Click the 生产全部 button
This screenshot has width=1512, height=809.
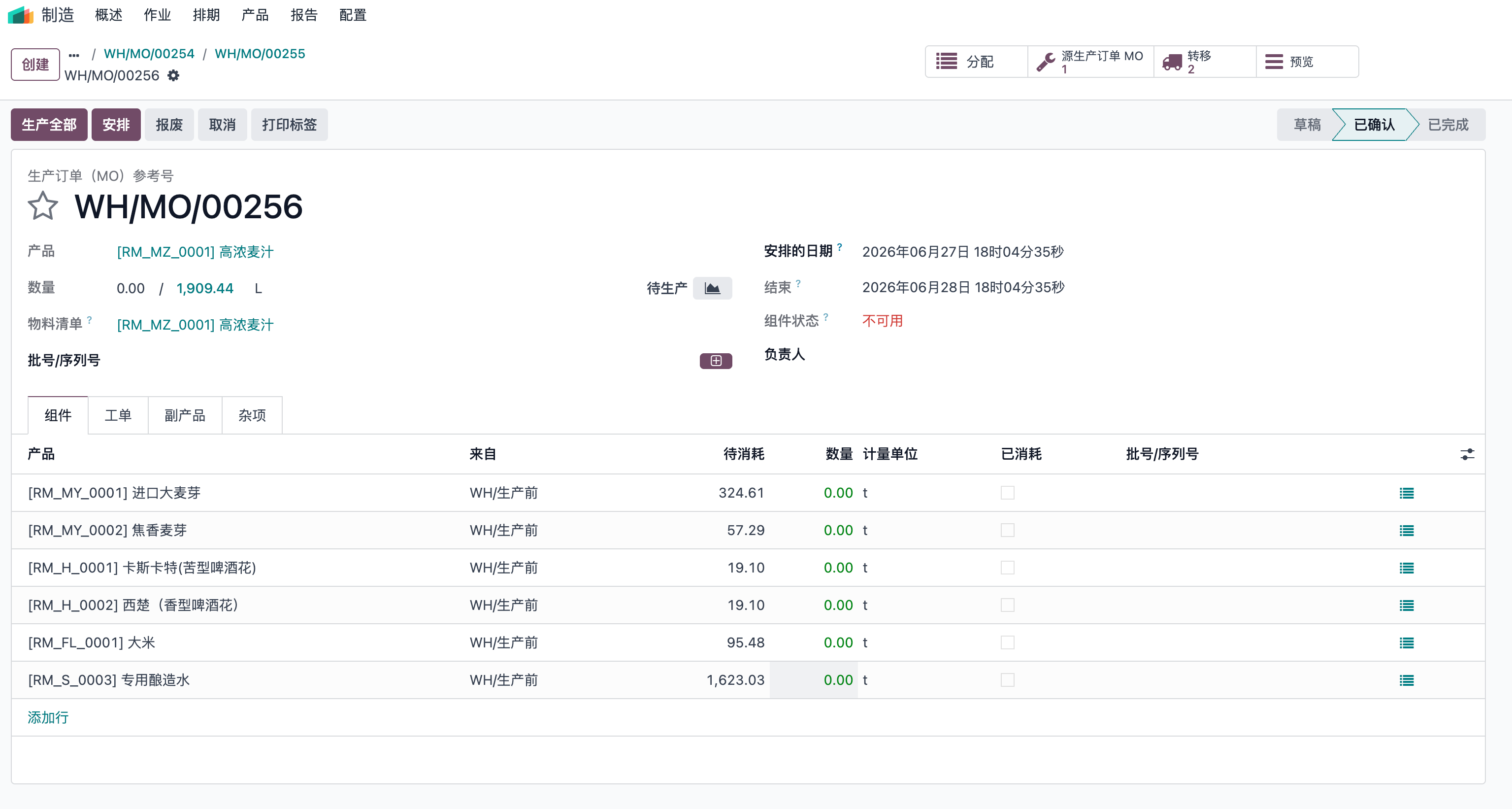coord(49,125)
